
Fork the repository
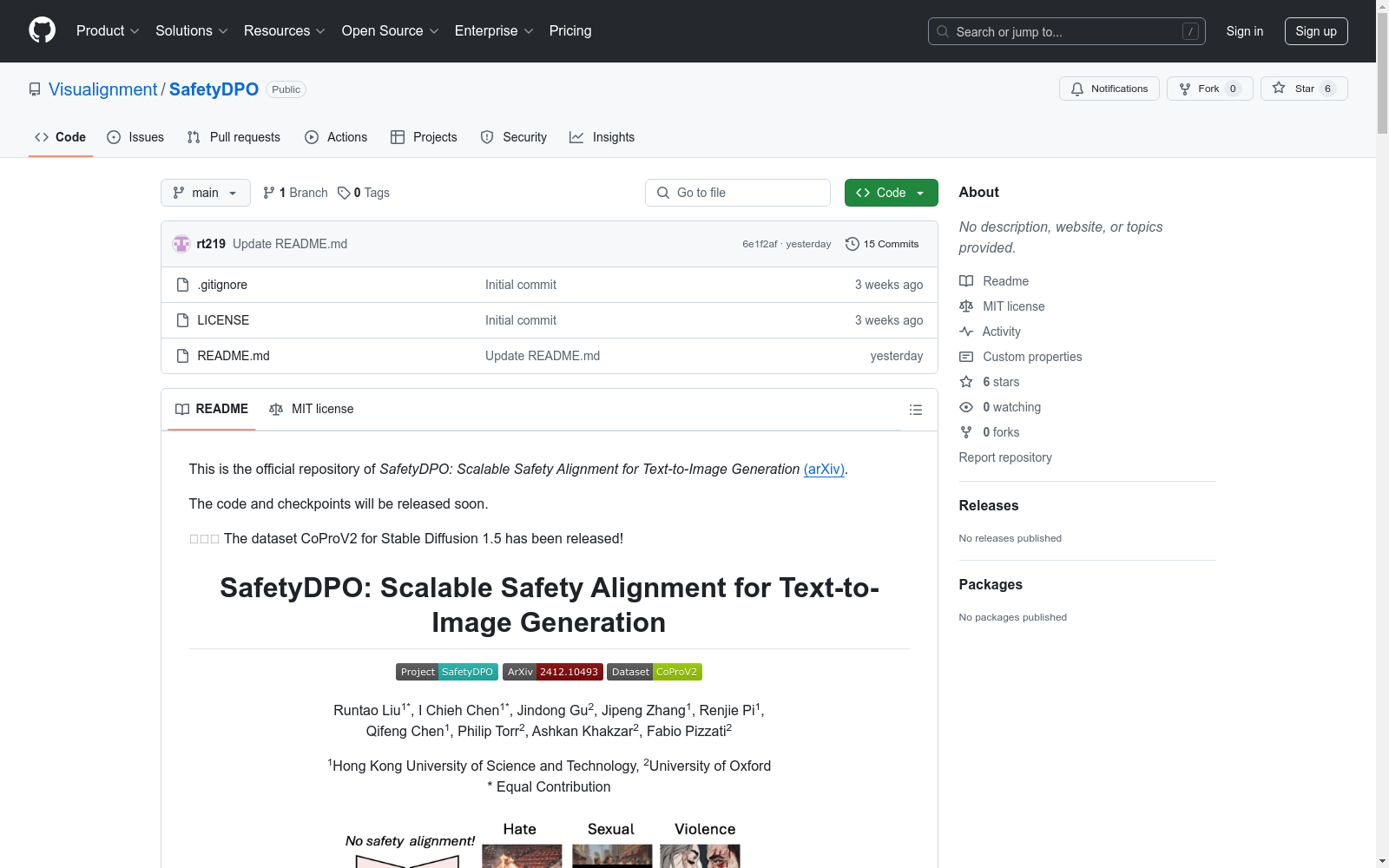pyautogui.click(x=1209, y=89)
